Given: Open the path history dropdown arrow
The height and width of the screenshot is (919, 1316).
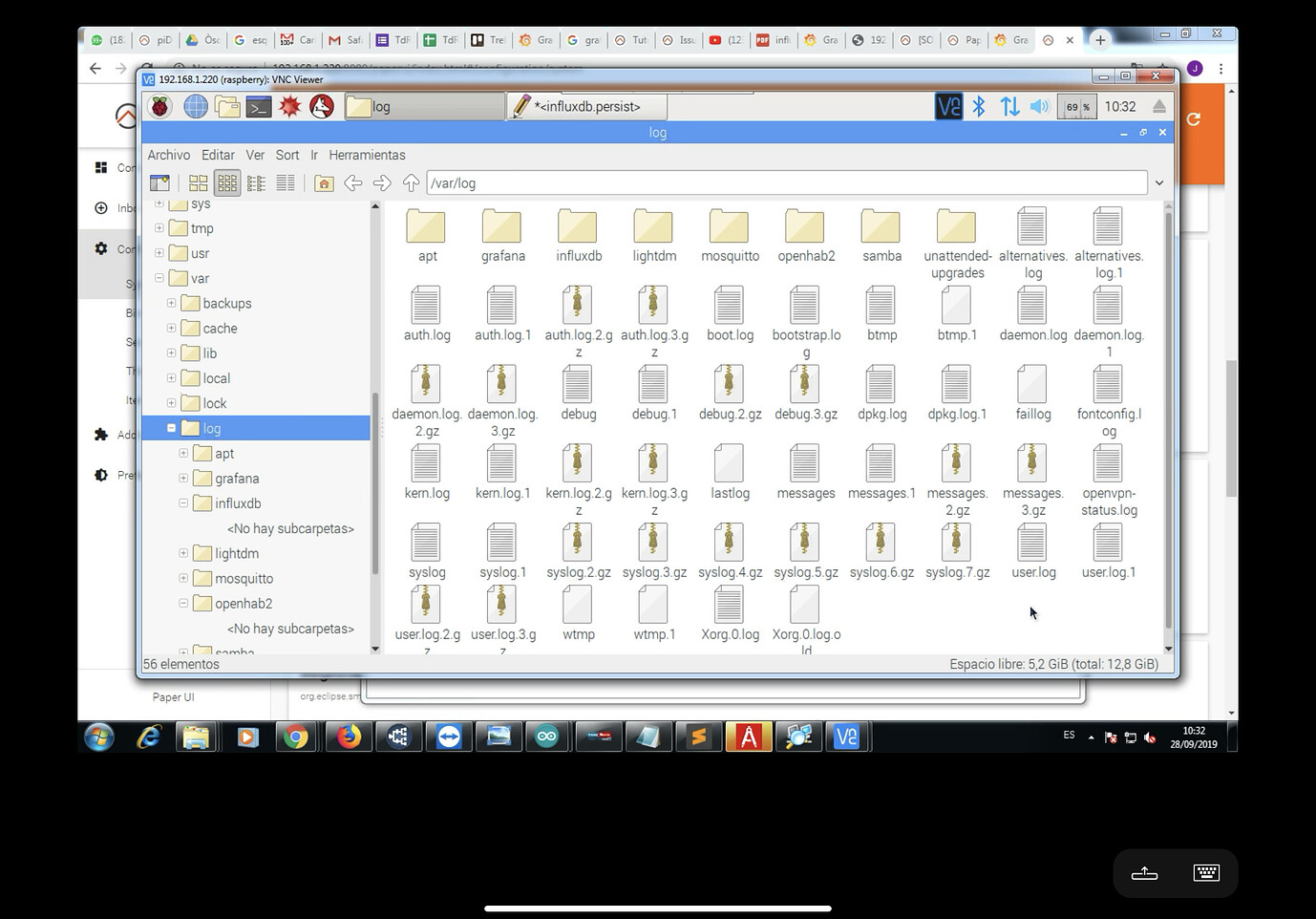Looking at the screenshot, I should (x=1159, y=183).
